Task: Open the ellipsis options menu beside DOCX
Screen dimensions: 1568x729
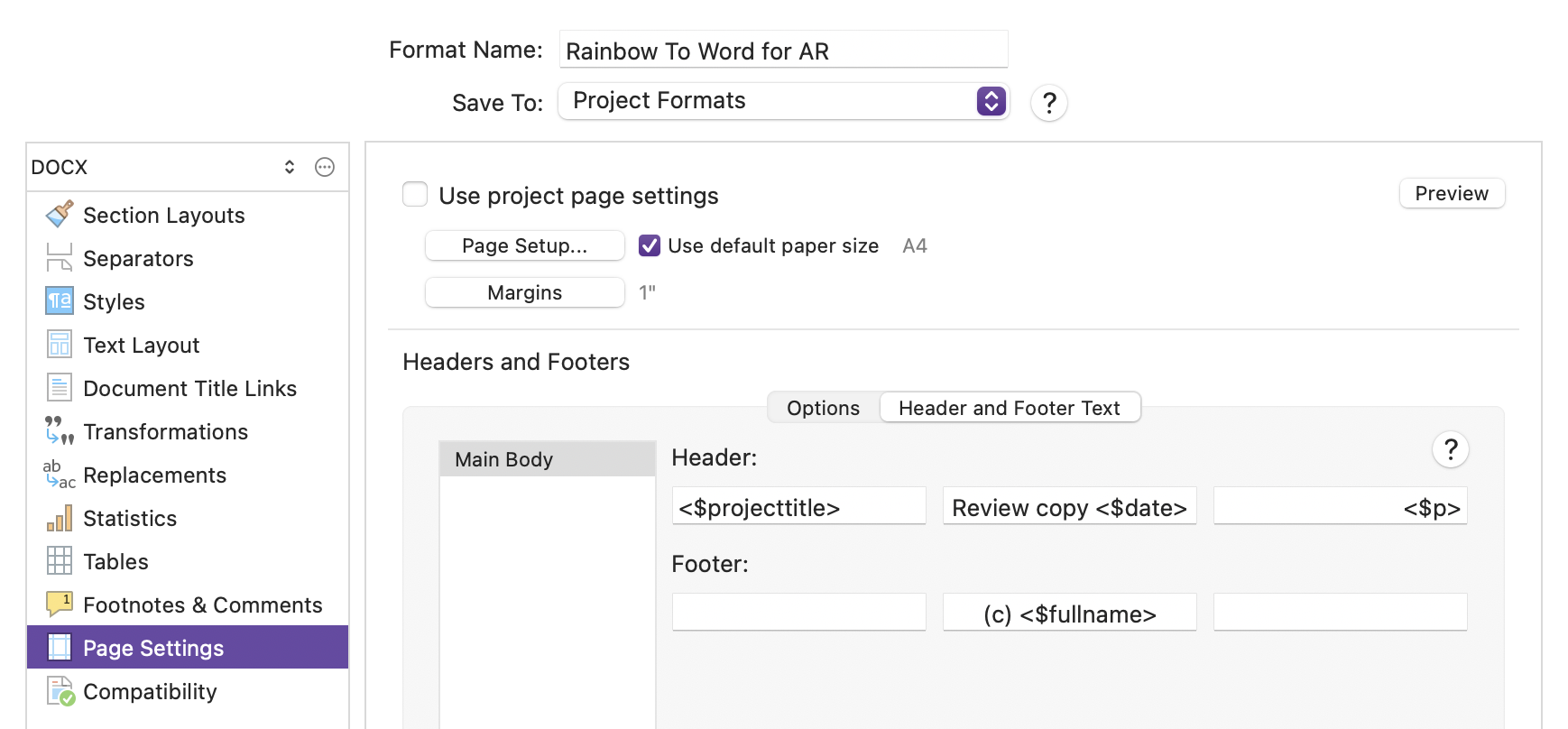Action: pos(325,167)
